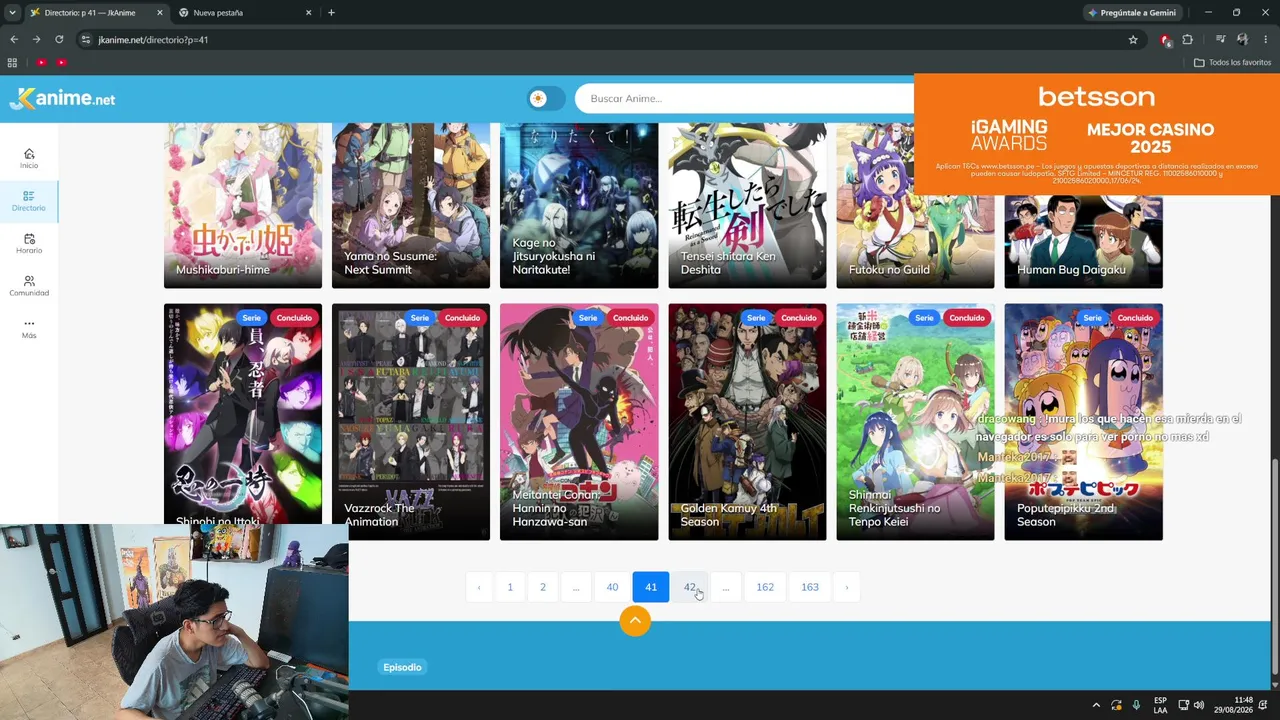Image resolution: width=1280 pixels, height=720 pixels.
Task: Open the Chrome three-dot menu
Action: coord(1265,40)
